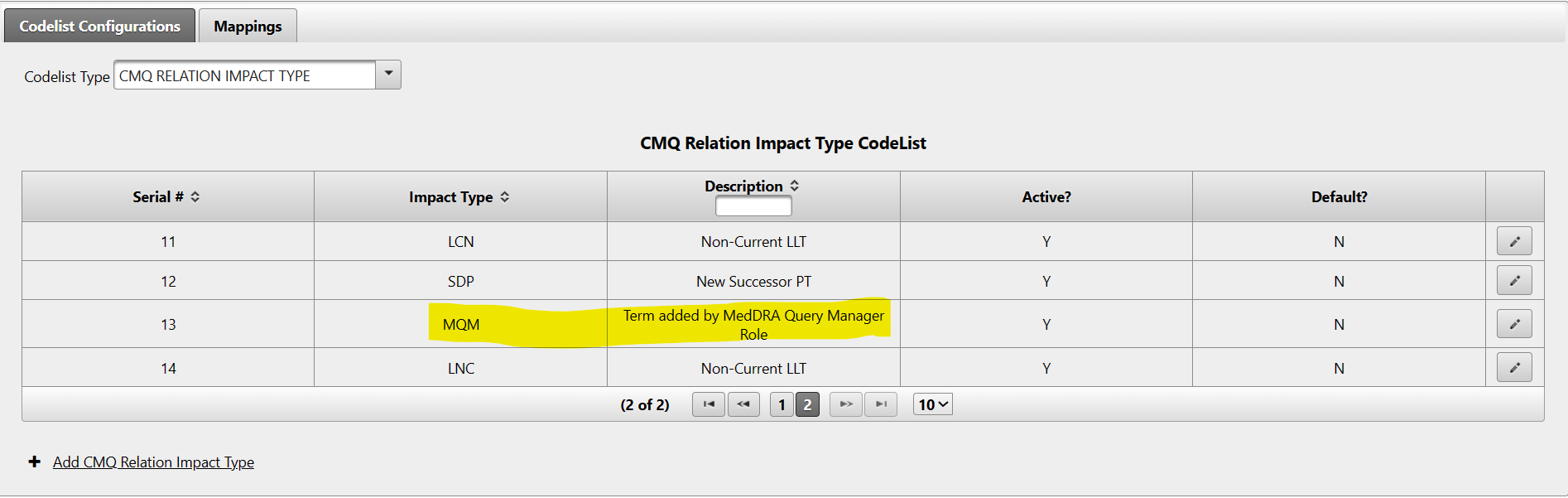1568x498 pixels.
Task: Switch to the Mappings tab
Action: pyautogui.click(x=247, y=25)
